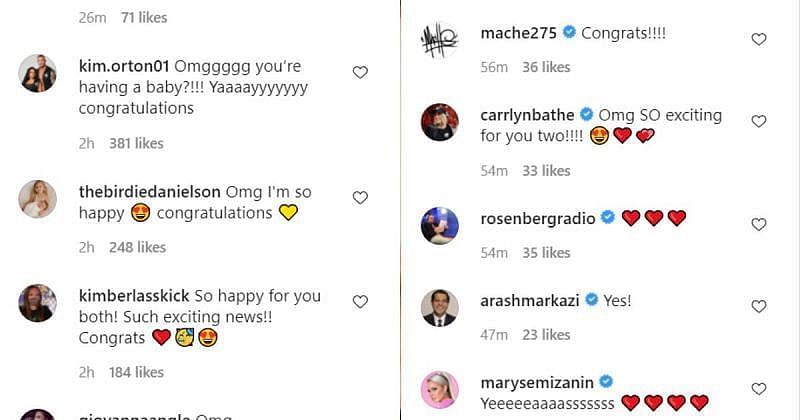Screen dimensions: 800x420
Task: Open the marysemizanin username link
Action: click(x=535, y=381)
